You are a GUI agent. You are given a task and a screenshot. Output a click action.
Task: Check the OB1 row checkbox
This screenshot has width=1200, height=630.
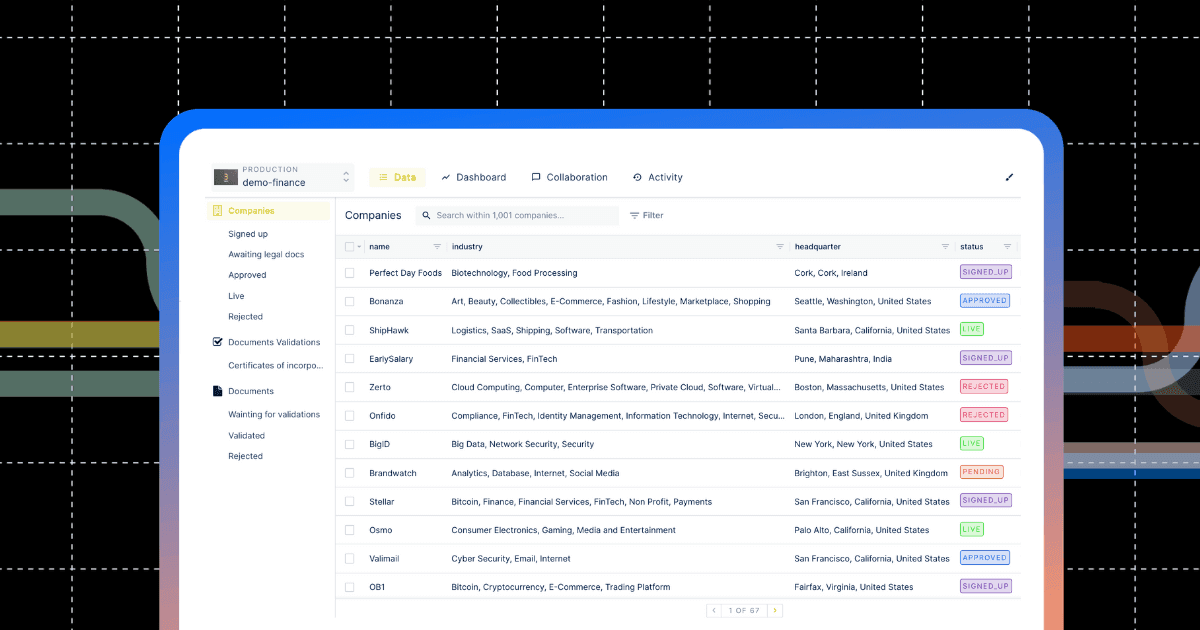coord(350,587)
